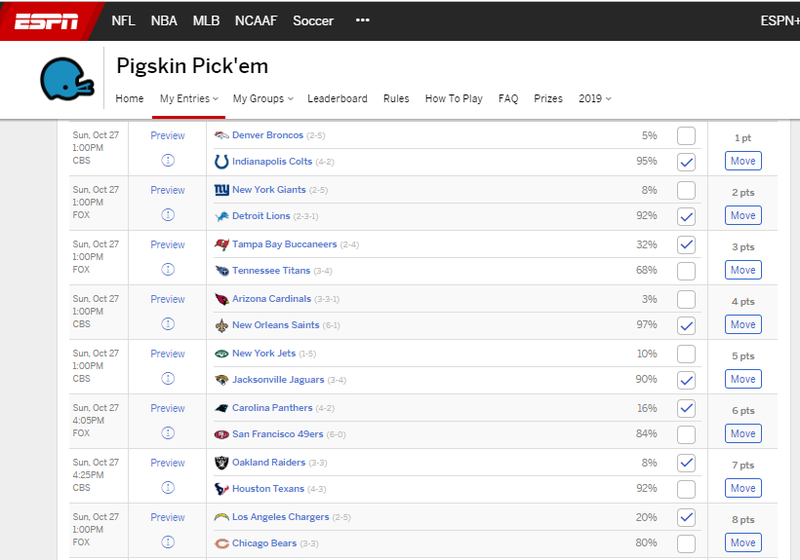Go to the NBA section
The image size is (800, 560).
[x=164, y=20]
